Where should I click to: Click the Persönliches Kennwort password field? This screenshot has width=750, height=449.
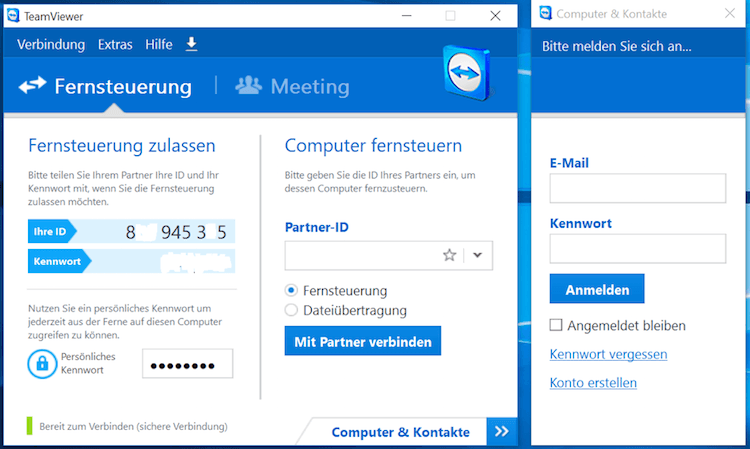[188, 363]
